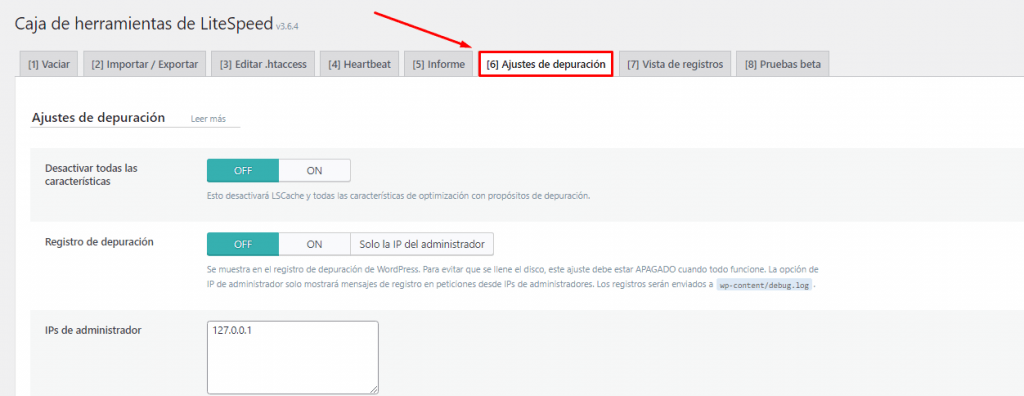Viewport: 1024px width, 396px height.
Task: Select the Ajustes de depuración tab
Action: (x=545, y=64)
